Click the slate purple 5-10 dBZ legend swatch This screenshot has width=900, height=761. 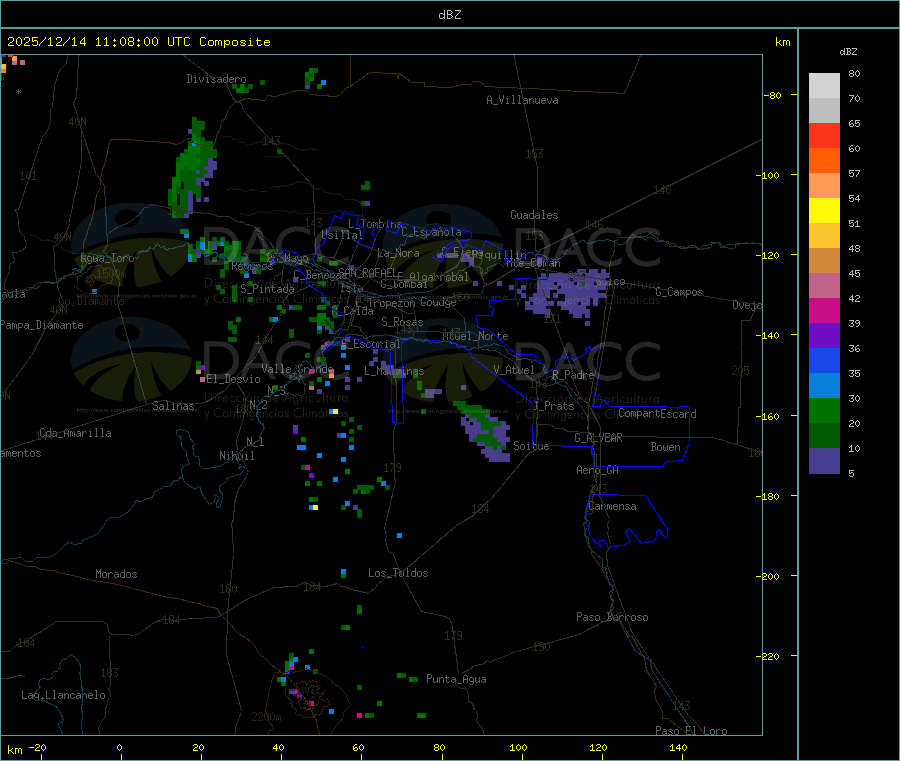click(824, 460)
